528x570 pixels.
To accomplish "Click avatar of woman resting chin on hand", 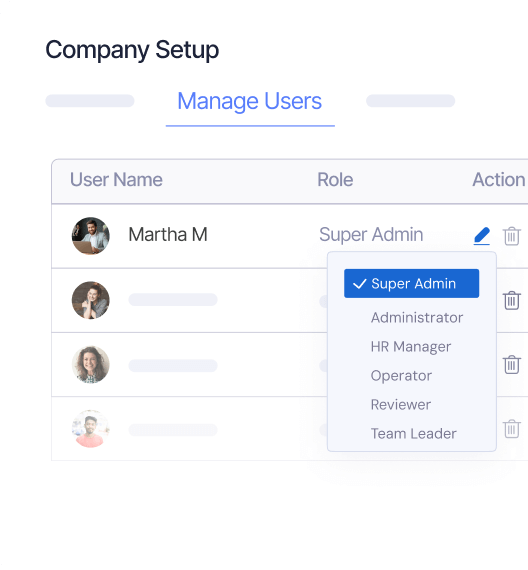I will 91,300.
